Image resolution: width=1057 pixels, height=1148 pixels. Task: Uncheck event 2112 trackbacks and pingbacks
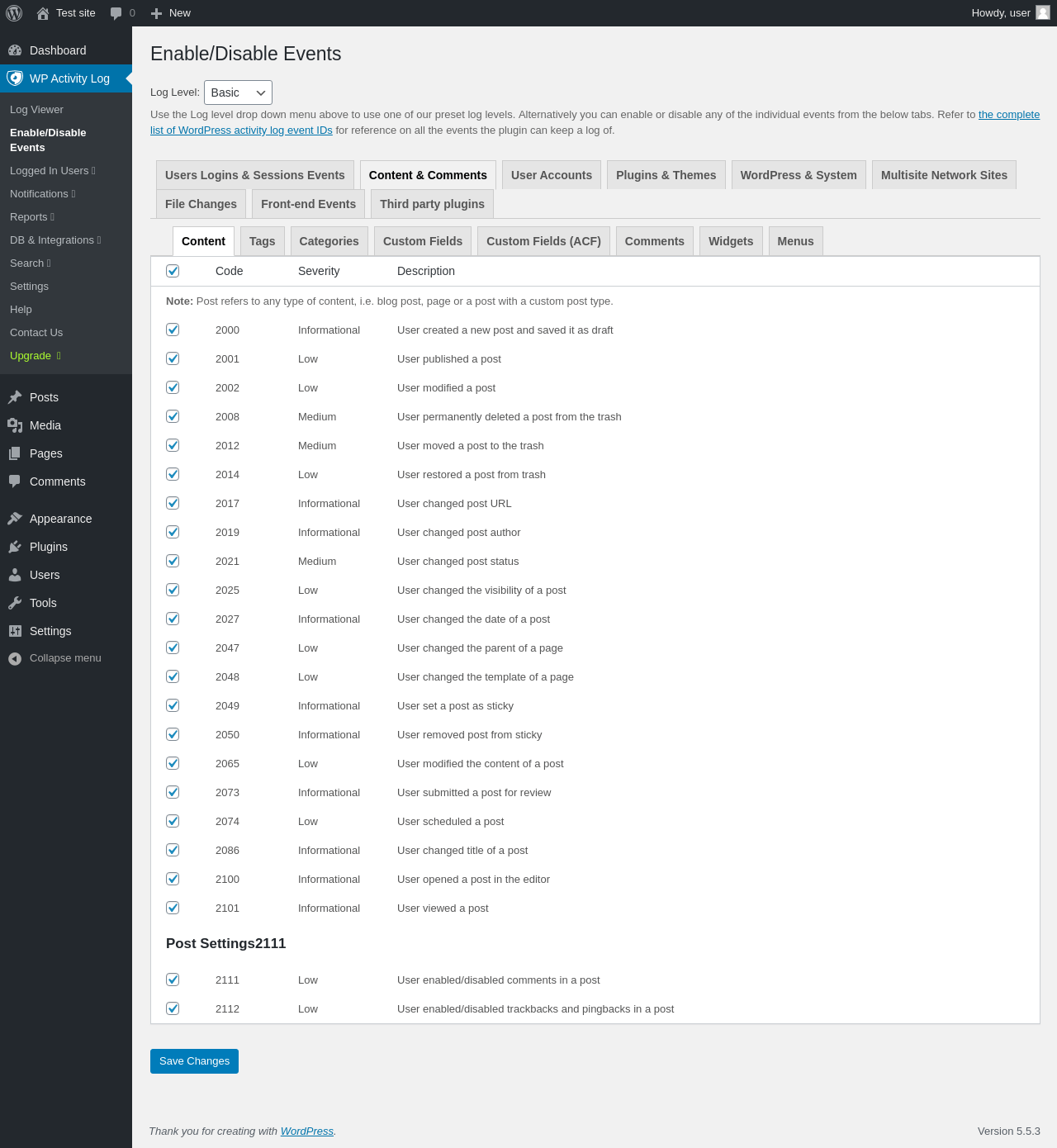point(173,1008)
